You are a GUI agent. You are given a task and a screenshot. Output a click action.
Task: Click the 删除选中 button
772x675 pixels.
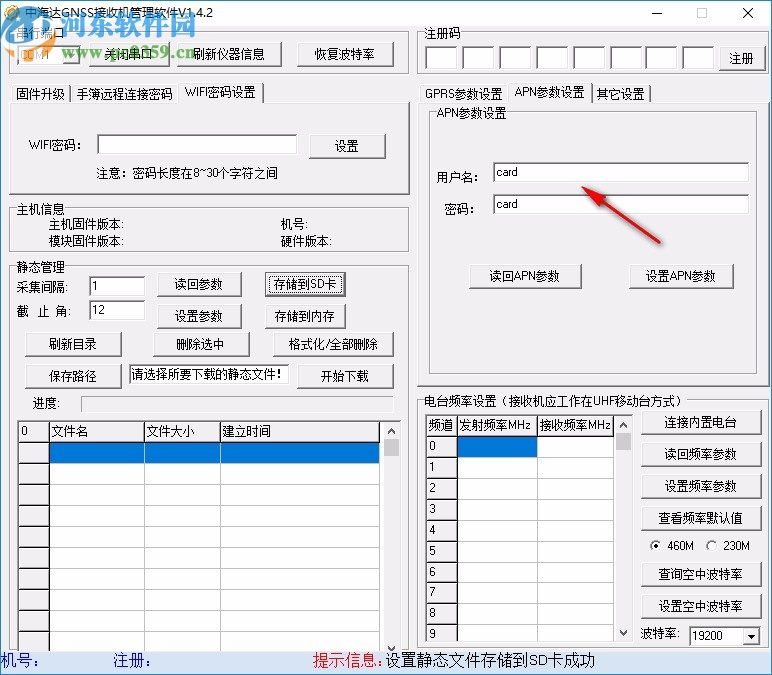click(x=201, y=344)
